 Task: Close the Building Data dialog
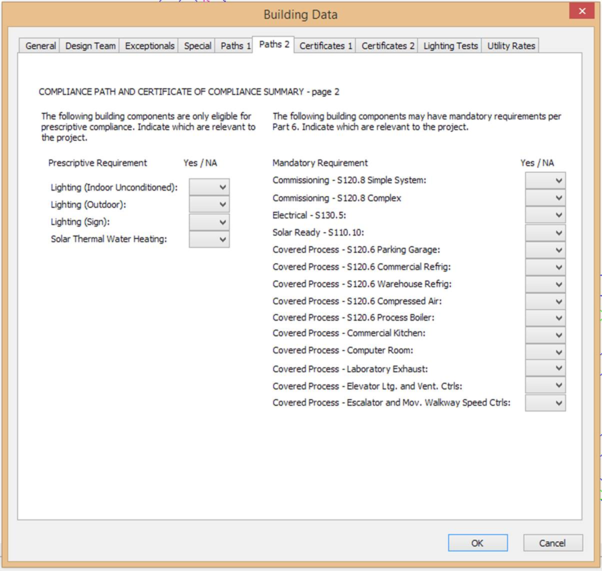(x=581, y=11)
